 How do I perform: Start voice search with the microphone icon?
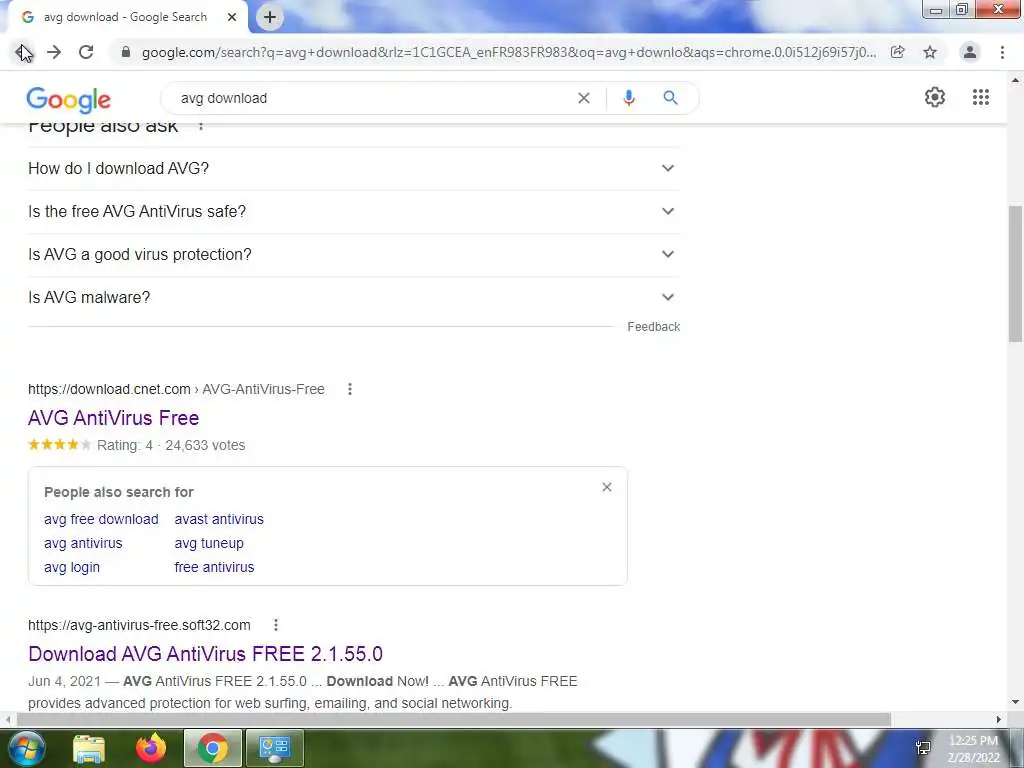tap(629, 98)
